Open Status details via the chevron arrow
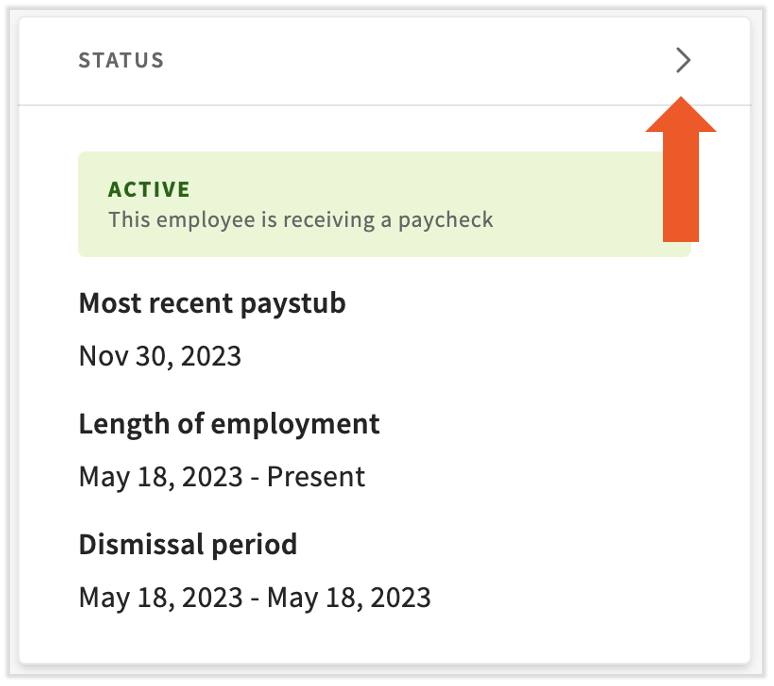This screenshot has height=686, width=774. tap(683, 61)
